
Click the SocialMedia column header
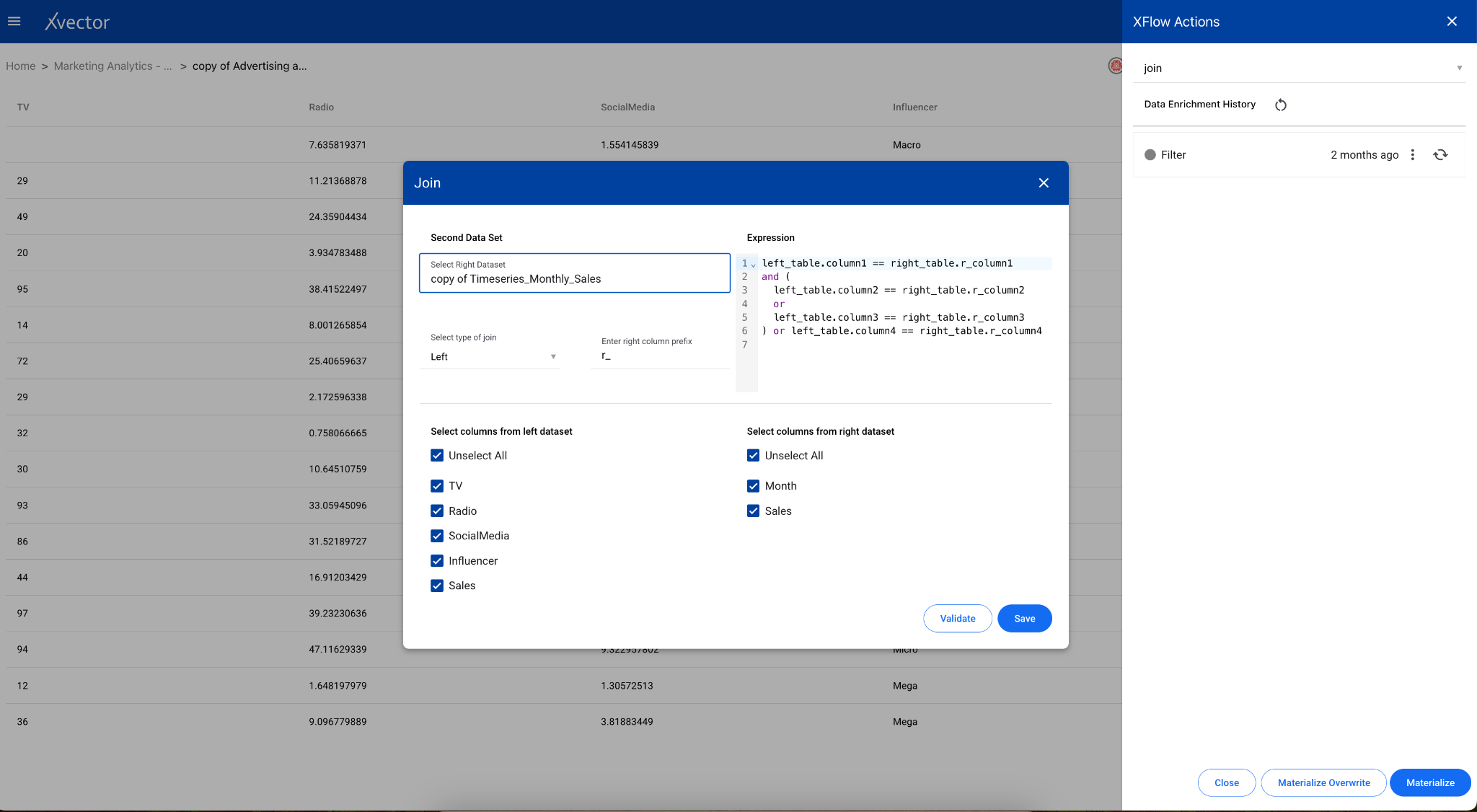(627, 107)
